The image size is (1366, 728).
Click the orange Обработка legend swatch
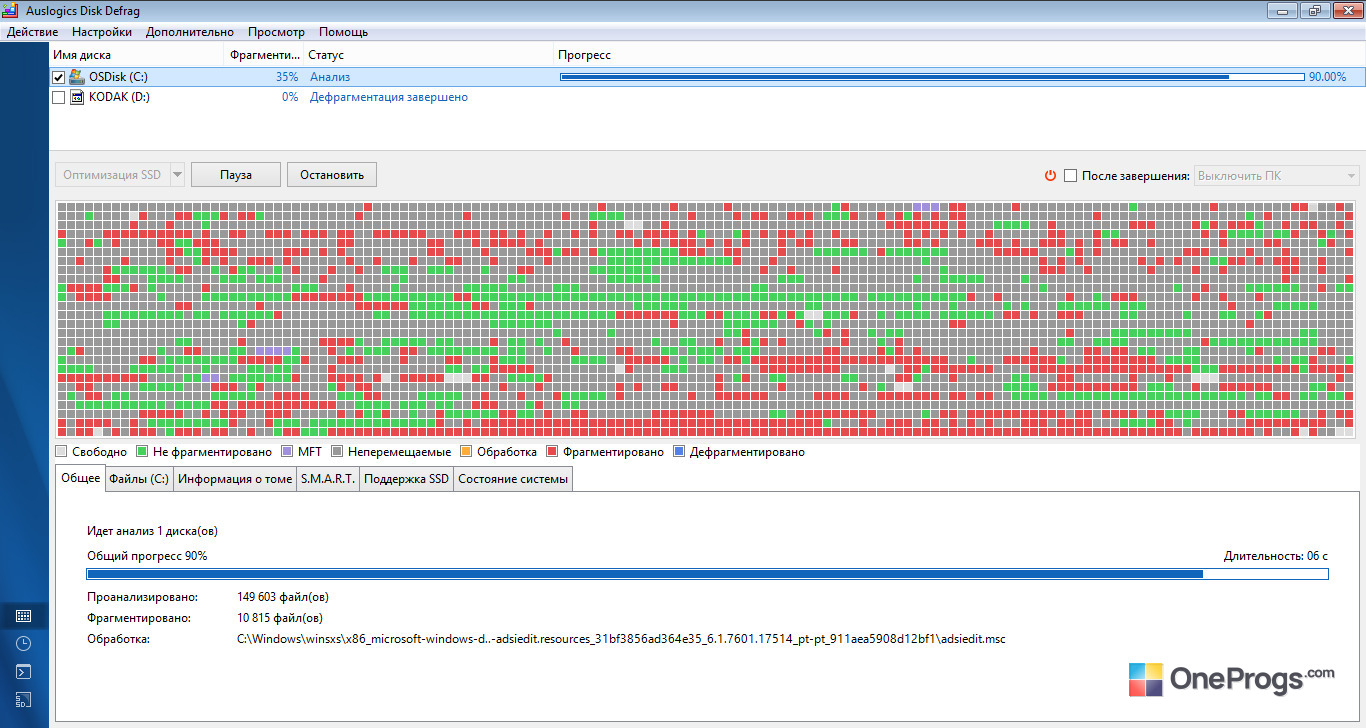point(466,452)
